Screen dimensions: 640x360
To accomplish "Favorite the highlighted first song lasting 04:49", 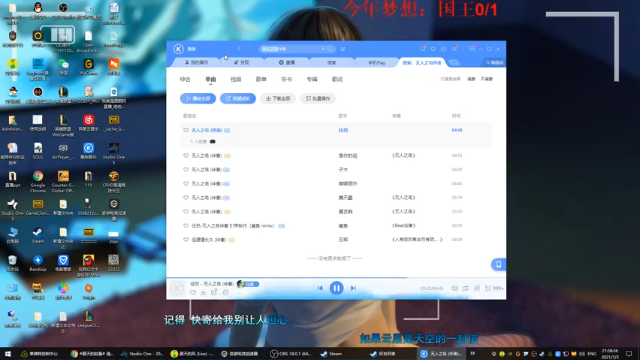I will pos(186,130).
